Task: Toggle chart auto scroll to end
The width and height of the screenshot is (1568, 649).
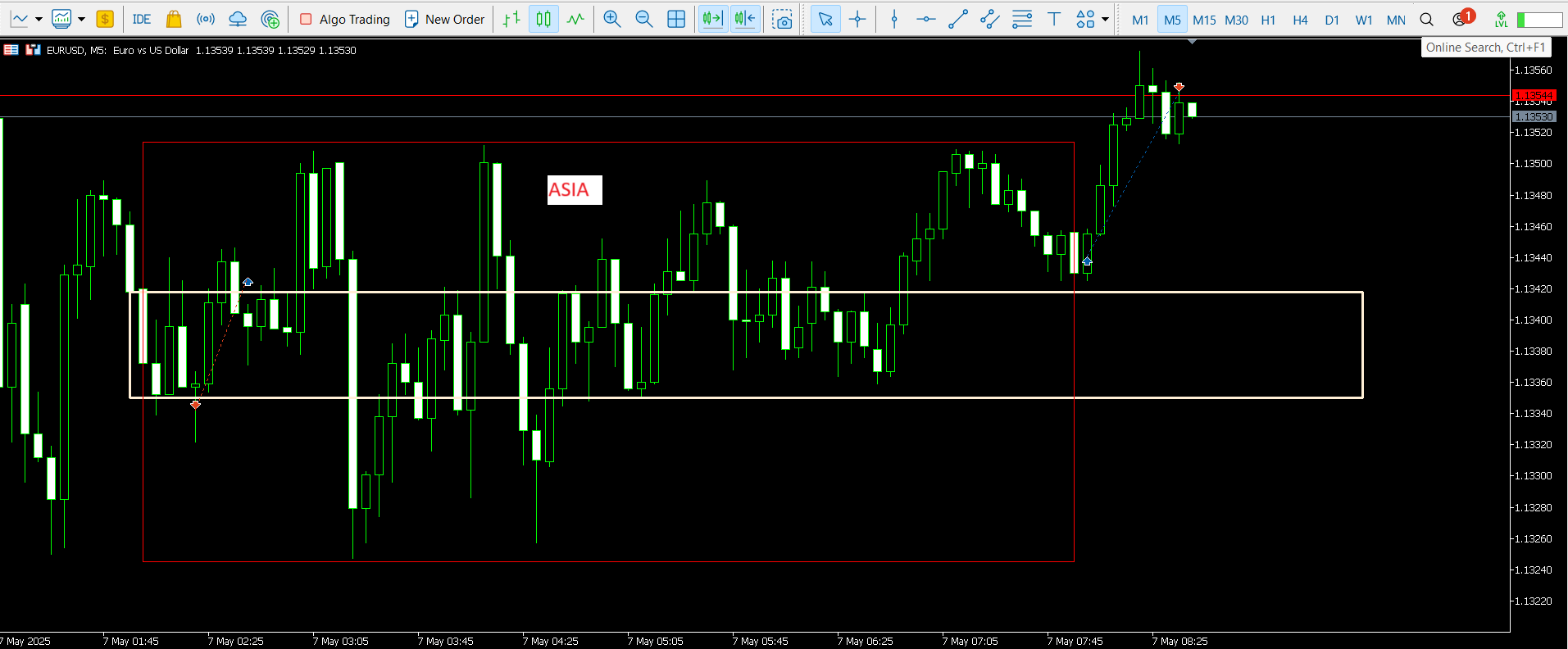Action: pyautogui.click(x=712, y=19)
